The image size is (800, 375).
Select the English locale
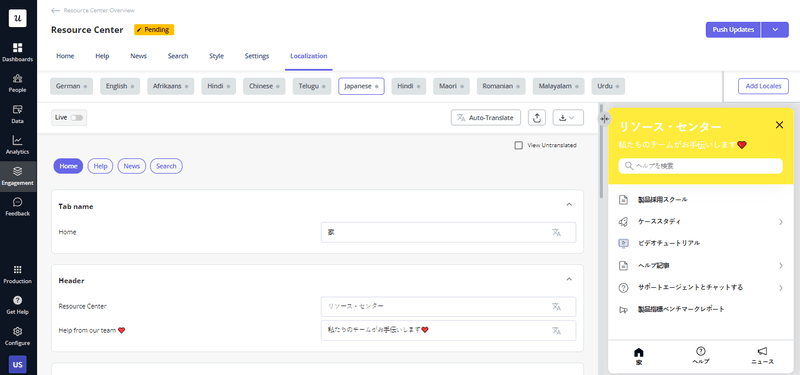point(120,86)
